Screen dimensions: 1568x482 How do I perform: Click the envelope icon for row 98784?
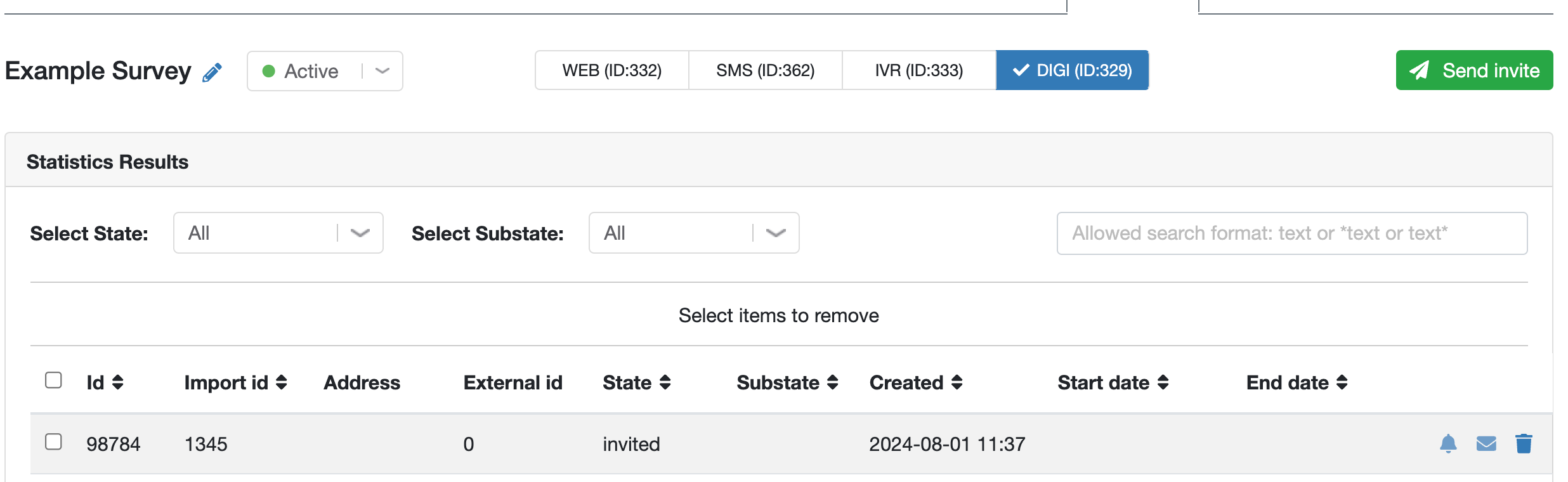pyautogui.click(x=1486, y=444)
